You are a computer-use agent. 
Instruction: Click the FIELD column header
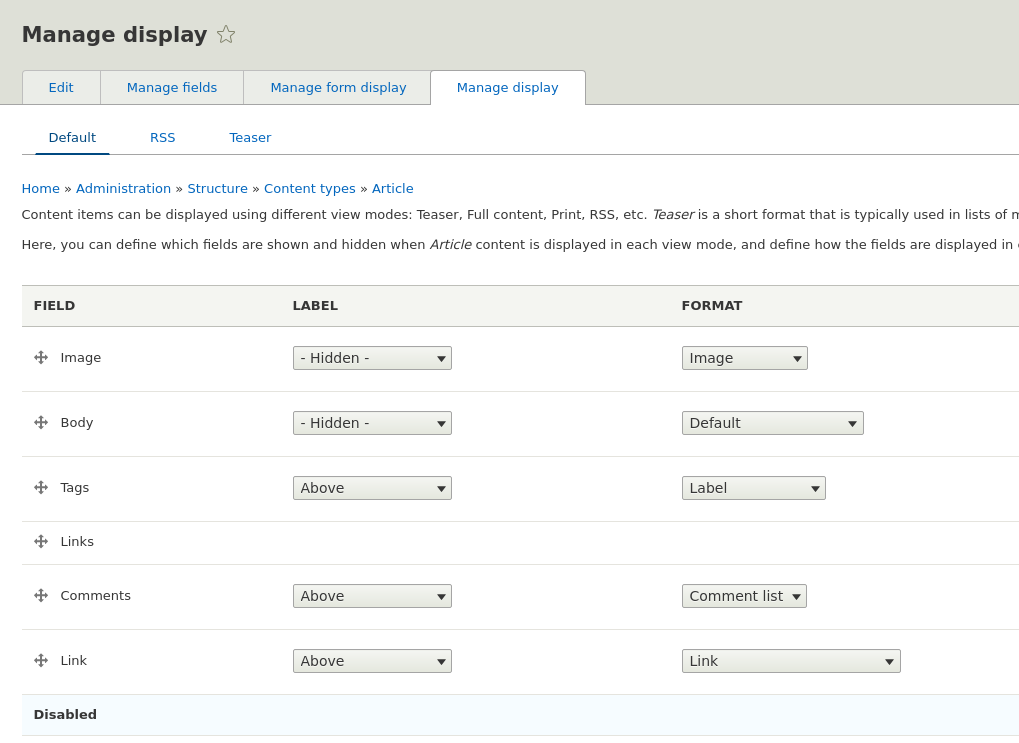click(55, 306)
